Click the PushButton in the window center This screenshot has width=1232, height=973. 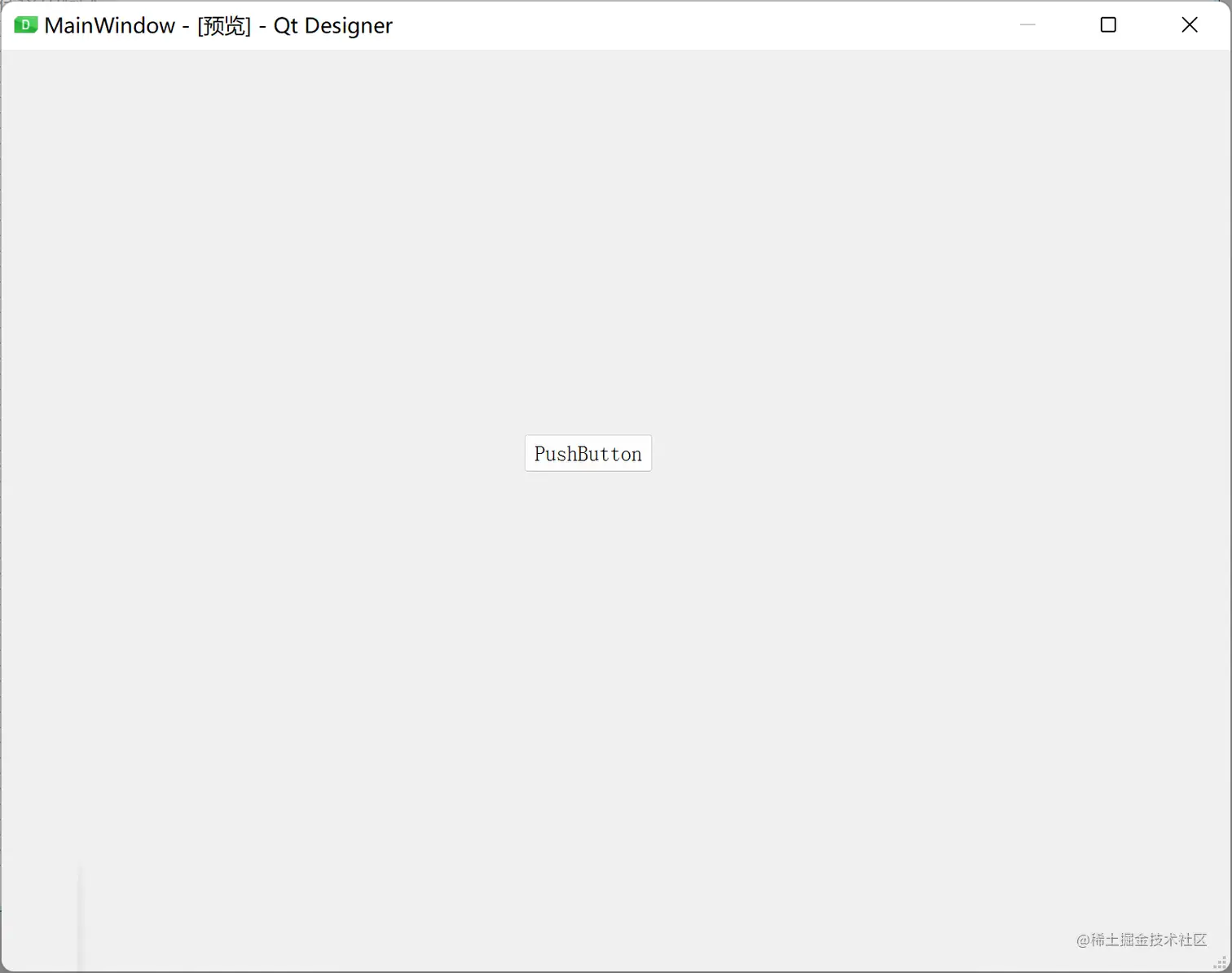[588, 453]
